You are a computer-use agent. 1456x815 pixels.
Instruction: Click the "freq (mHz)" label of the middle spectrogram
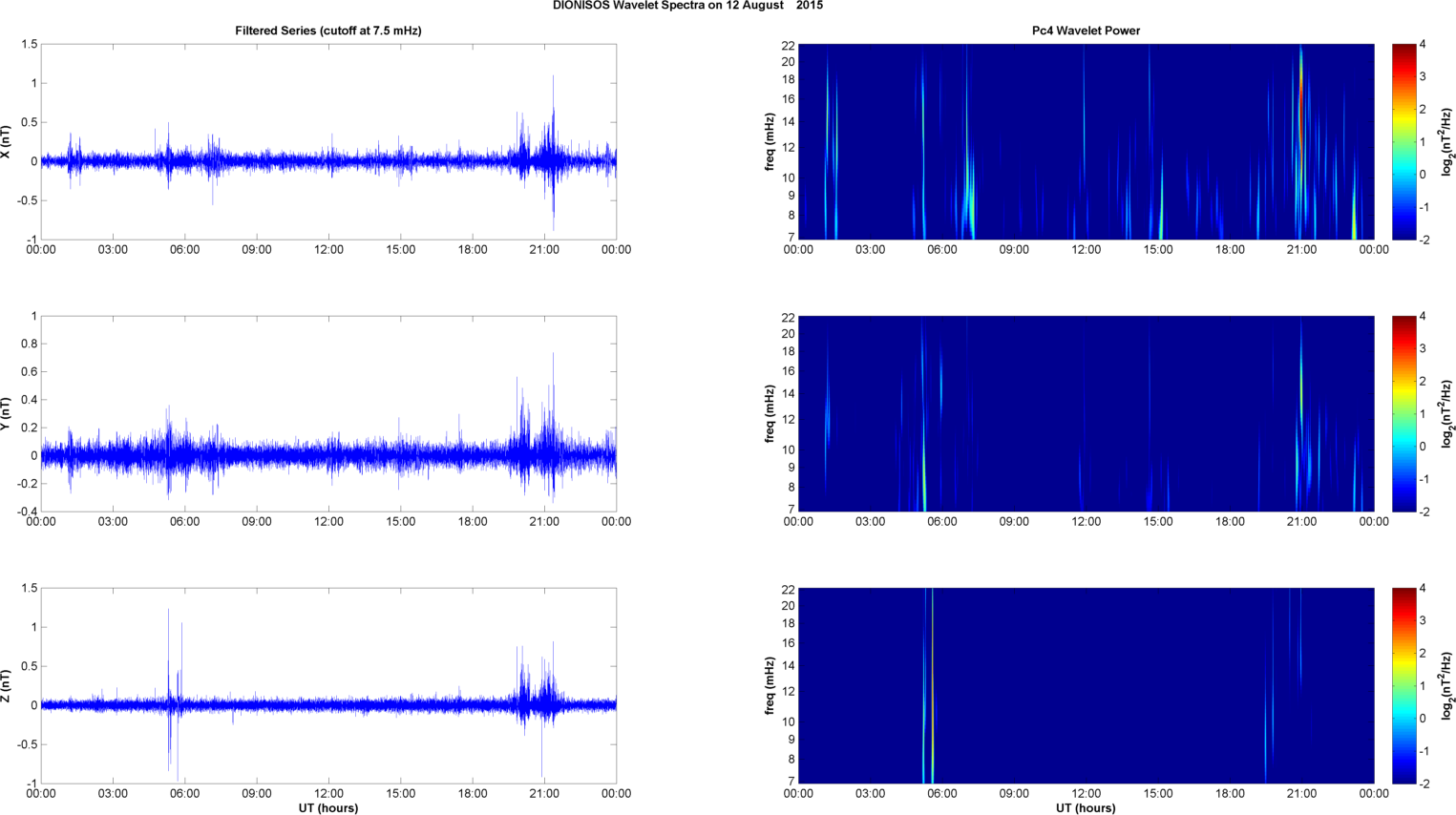pos(770,414)
